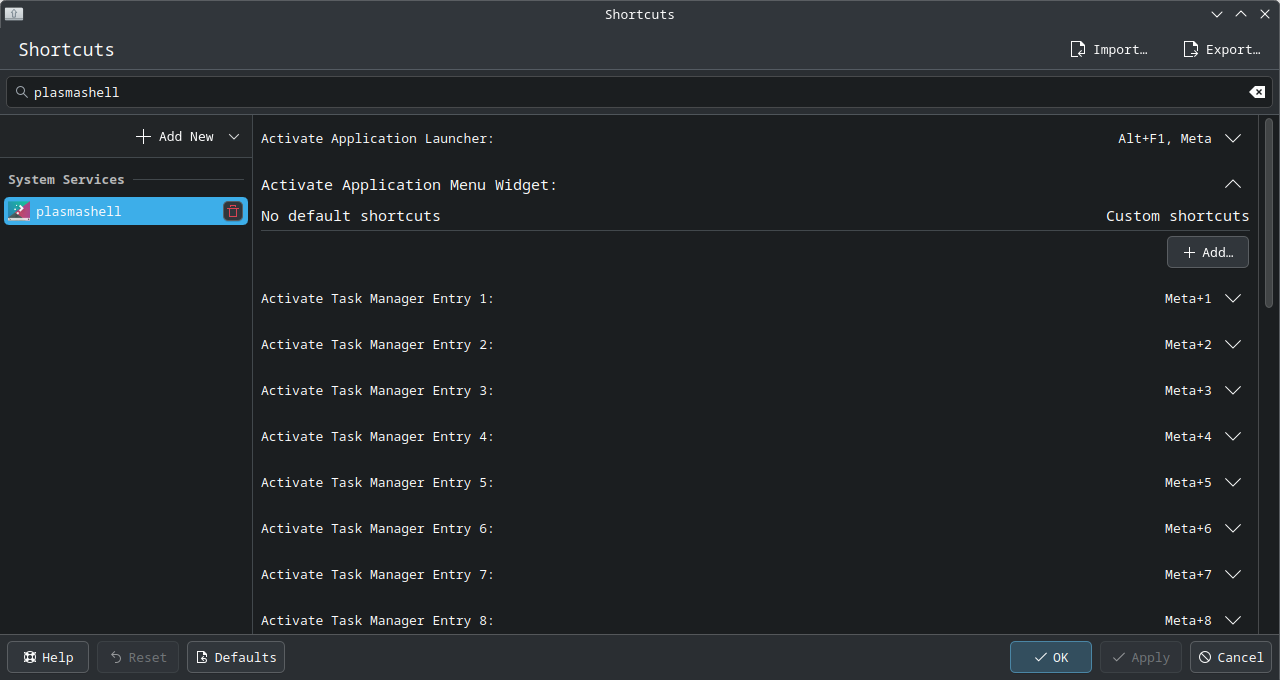Image resolution: width=1280 pixels, height=680 pixels.
Task: Click the Meta+1 shortcut value
Action: [1188, 298]
